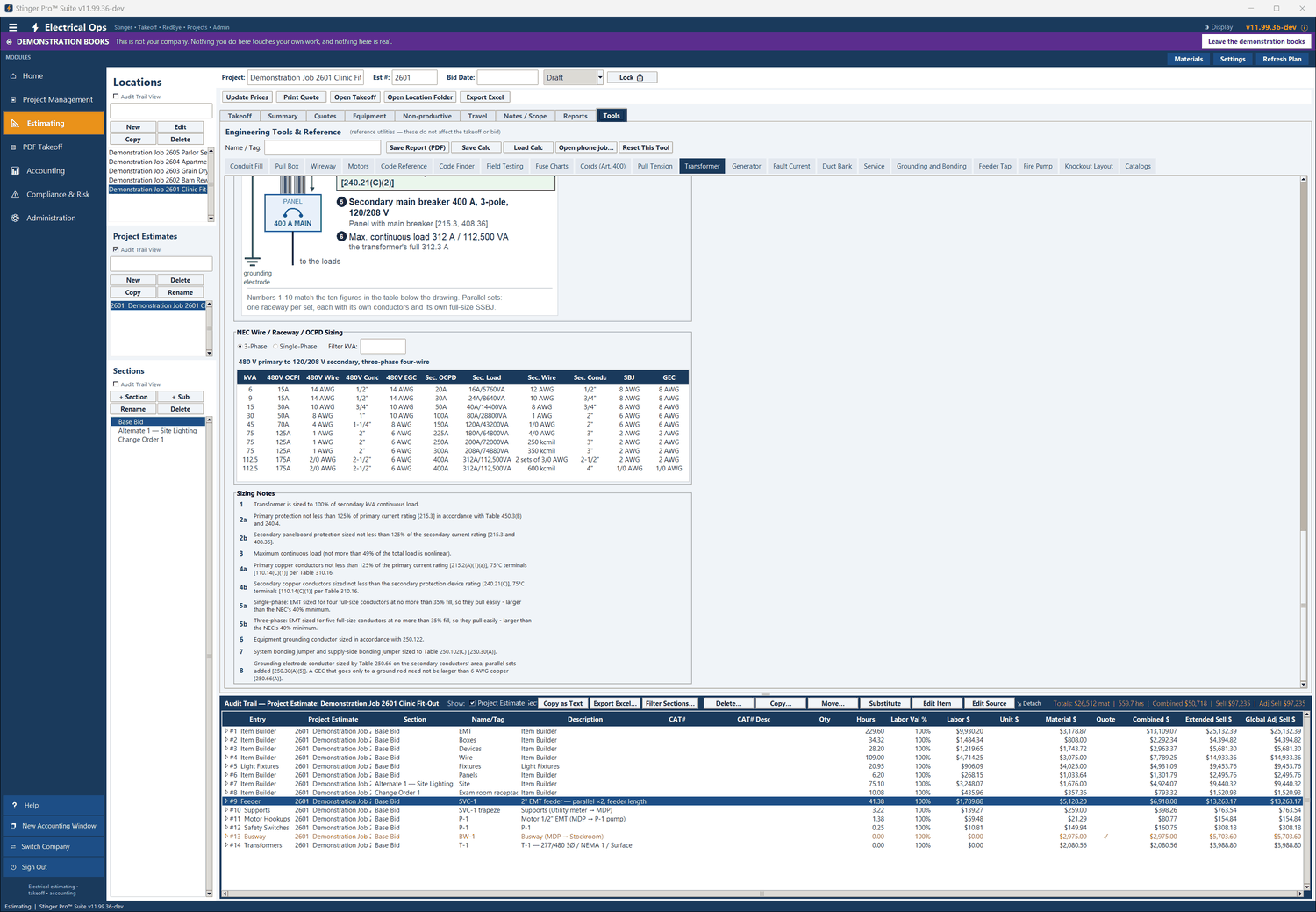The image size is (1316, 912).
Task: Click the Administration gear icon
Action: point(15,219)
